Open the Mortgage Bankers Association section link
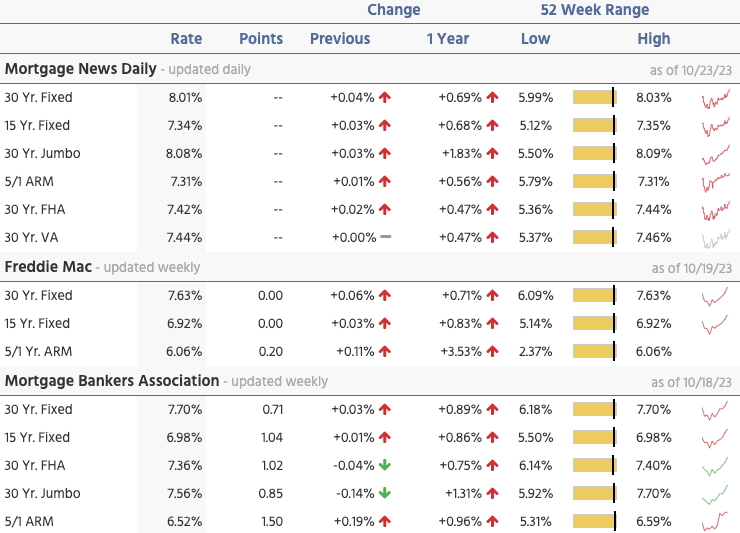Image resolution: width=740 pixels, height=533 pixels. (x=112, y=381)
